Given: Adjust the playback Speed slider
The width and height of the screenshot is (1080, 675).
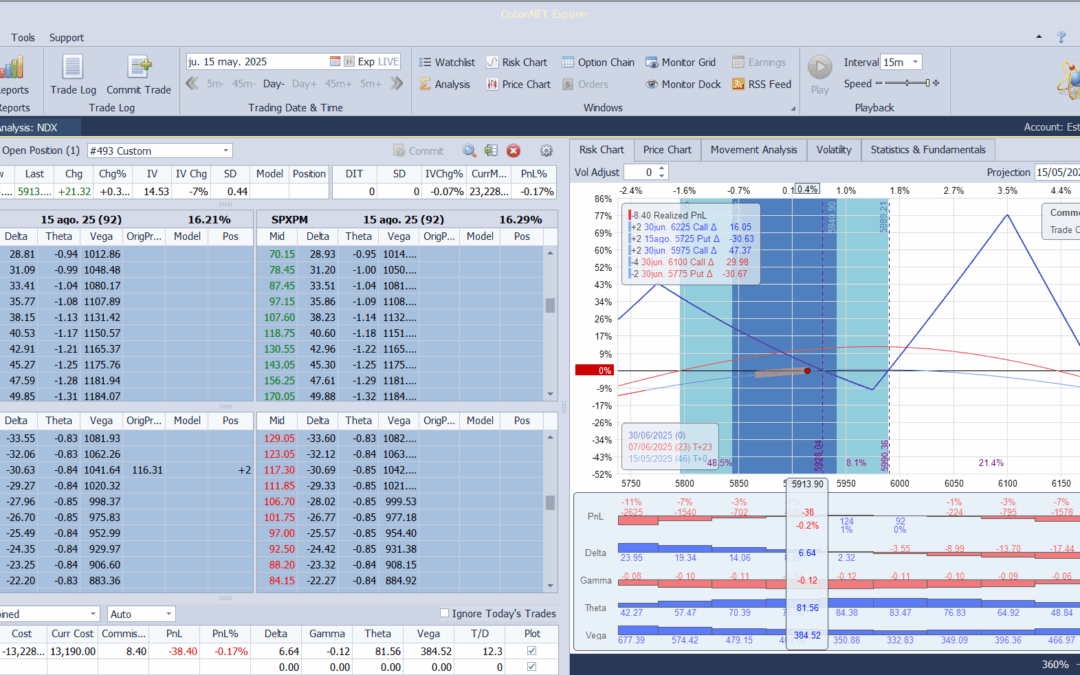Looking at the screenshot, I should point(907,83).
